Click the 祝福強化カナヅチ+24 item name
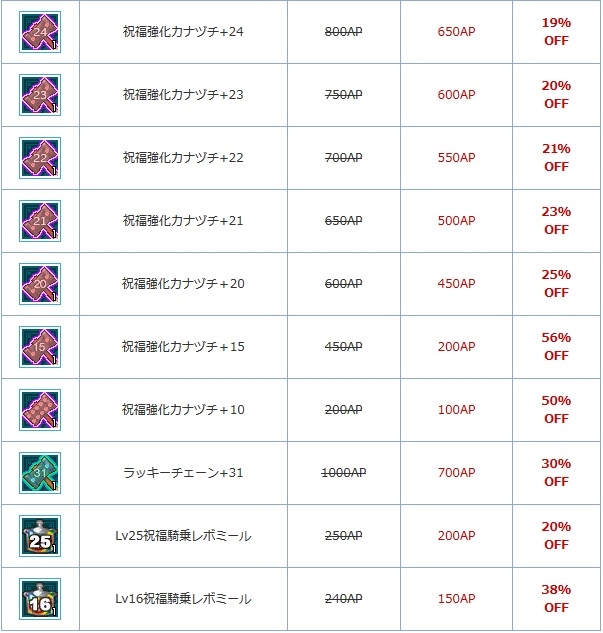Viewport: 603px width, 633px height. point(183,32)
